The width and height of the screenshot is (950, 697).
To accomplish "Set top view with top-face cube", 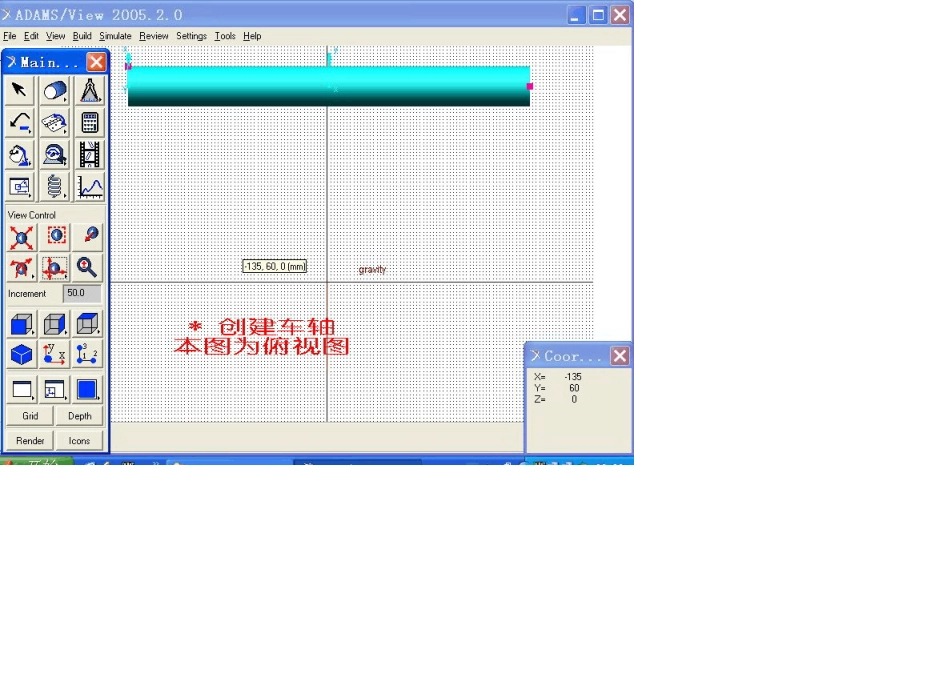I will click(88, 324).
